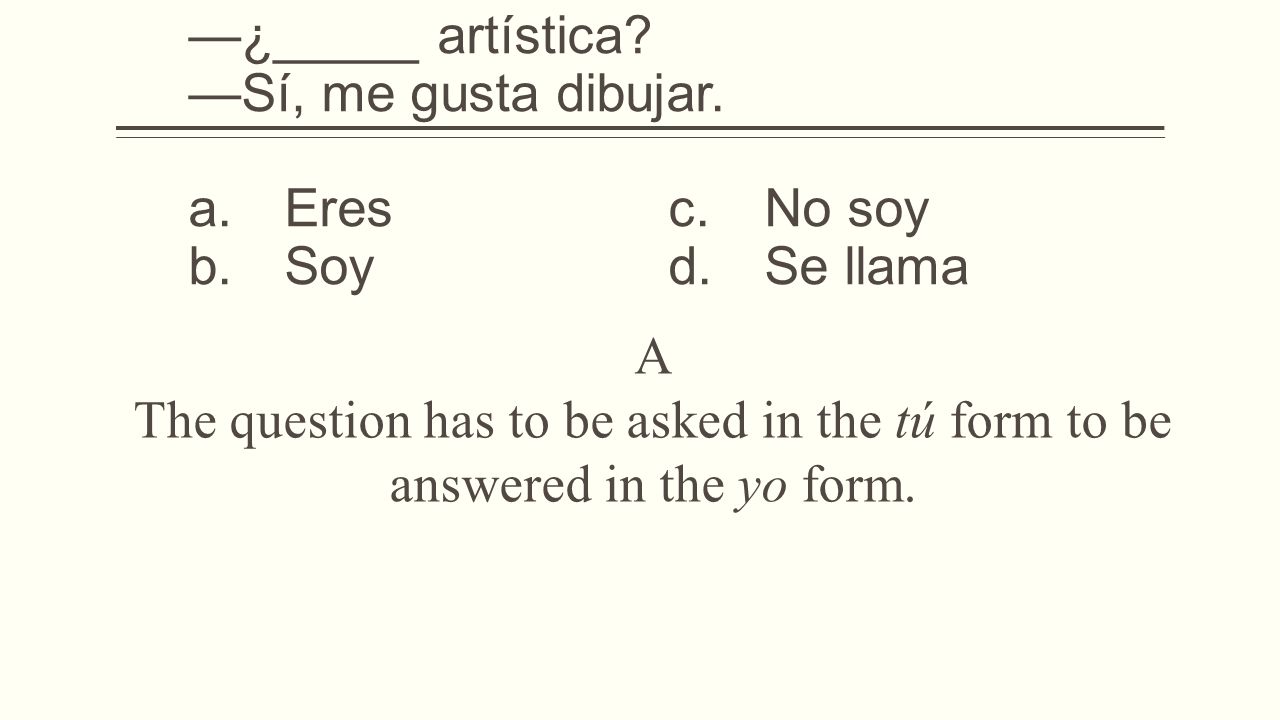Select answer option c. No soy
The image size is (1280, 720).
[798, 209]
